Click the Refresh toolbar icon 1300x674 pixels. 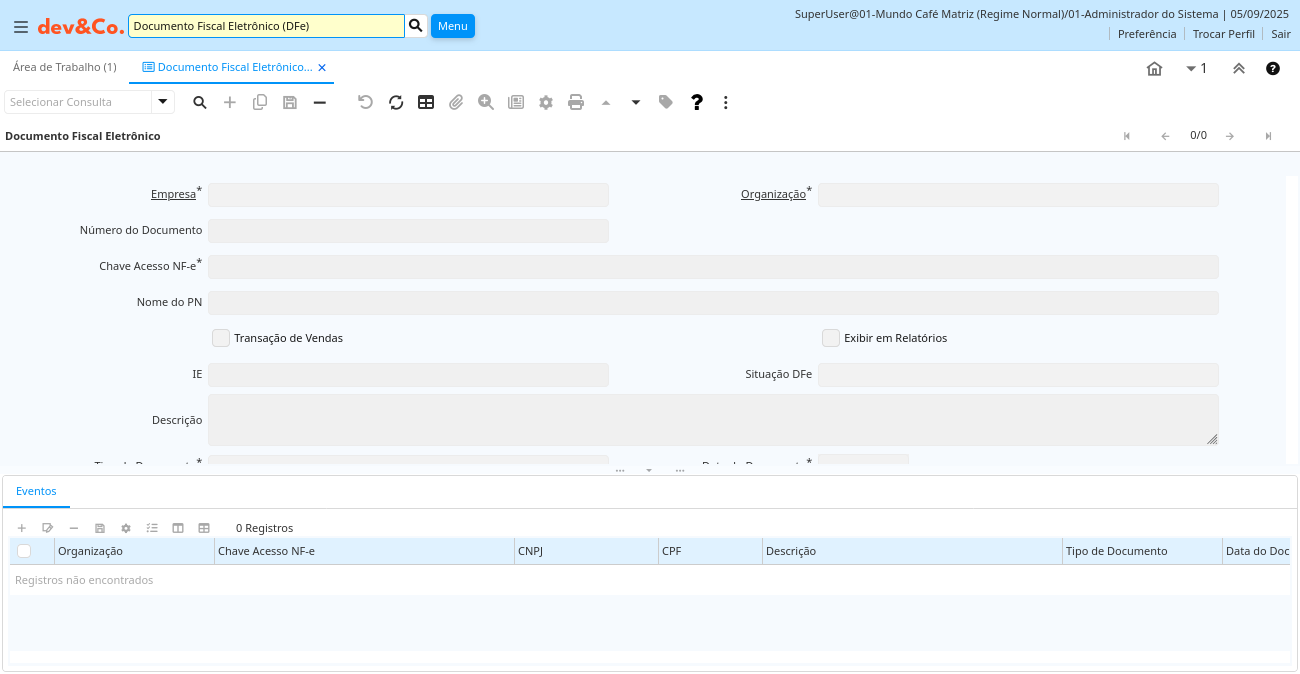396,102
